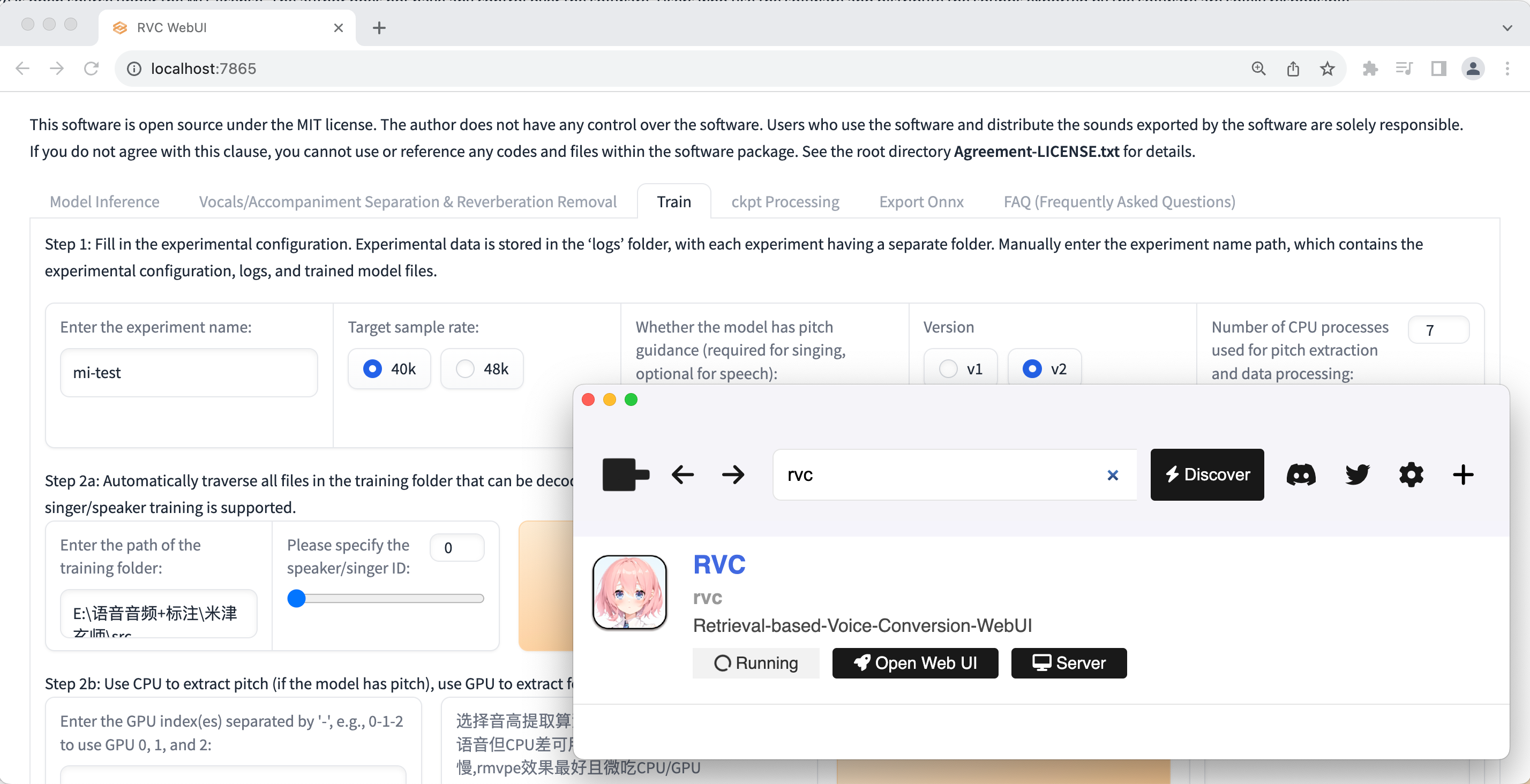This screenshot has width=1530, height=784.
Task: Select 40k target sample rate
Action: tap(389, 369)
